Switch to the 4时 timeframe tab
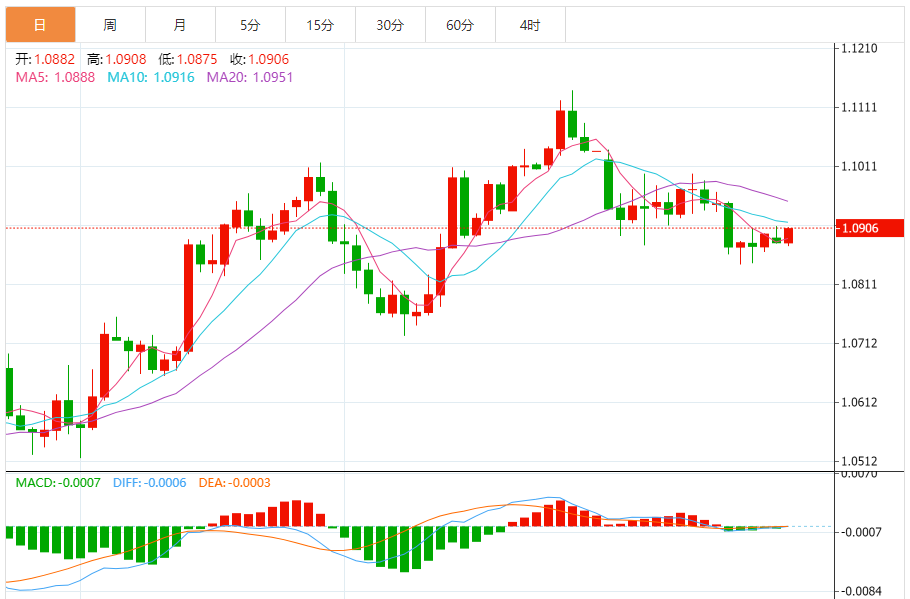 (530, 25)
